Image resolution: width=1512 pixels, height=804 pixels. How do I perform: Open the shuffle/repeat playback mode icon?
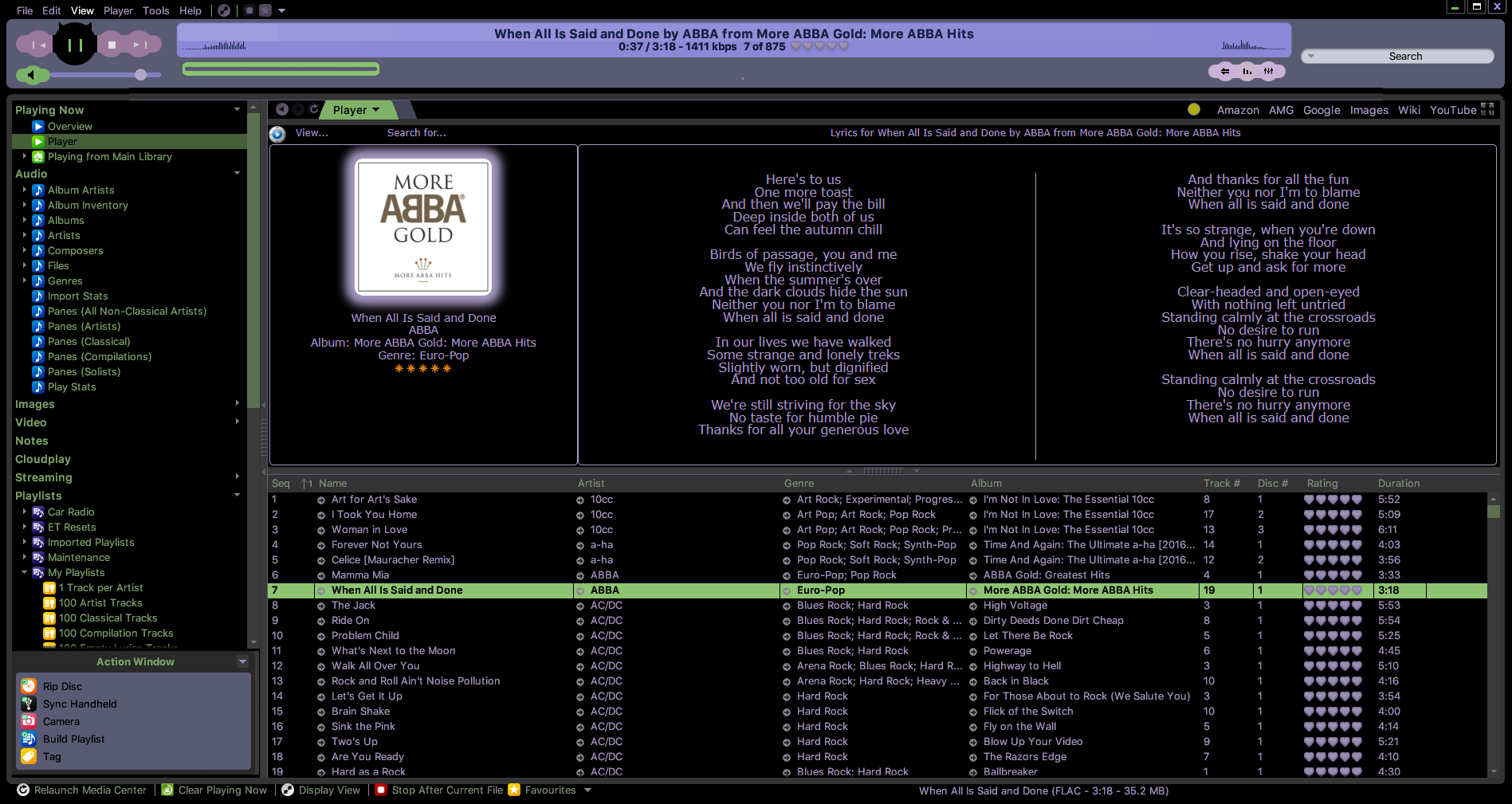click(1225, 72)
